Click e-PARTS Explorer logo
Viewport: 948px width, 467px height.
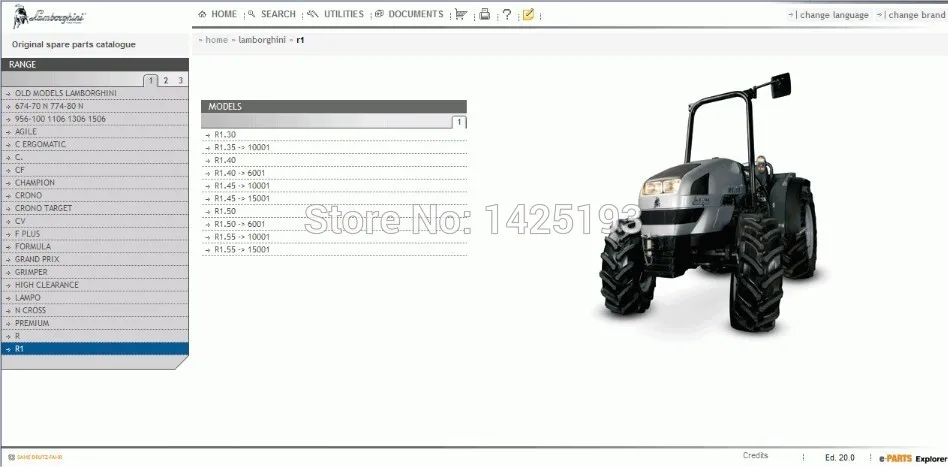click(x=913, y=459)
